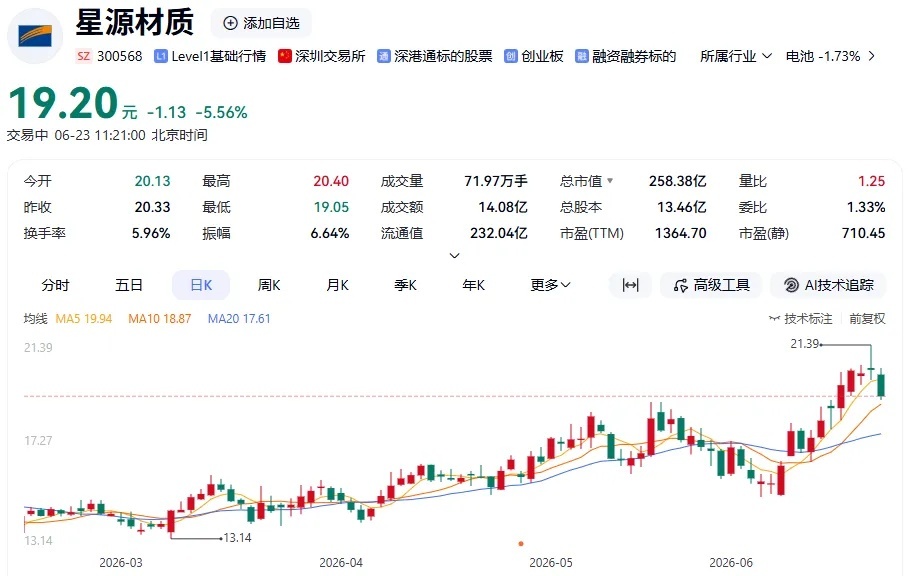Click the MA20 17.61 indicator label
912x576 pixels.
coord(239,318)
